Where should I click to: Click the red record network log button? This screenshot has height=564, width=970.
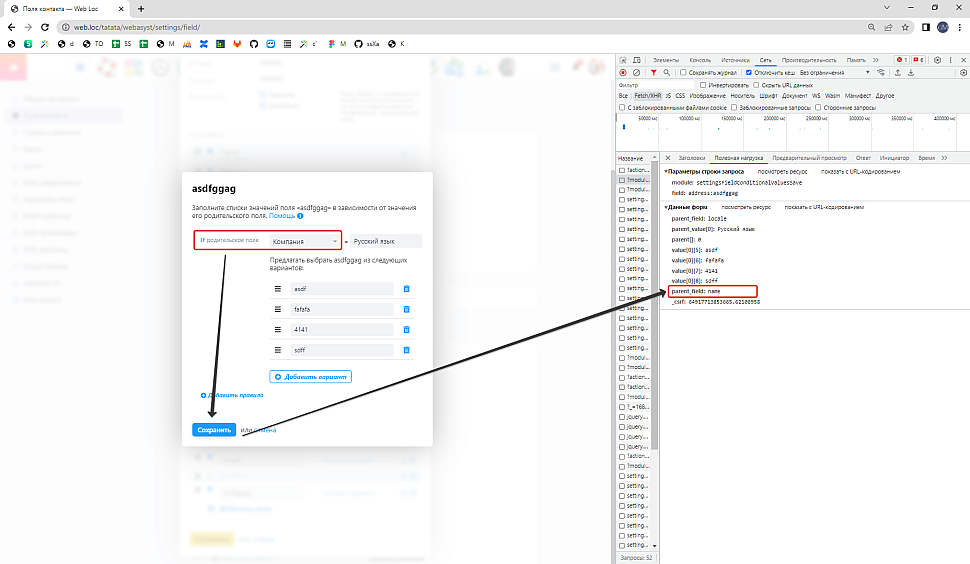[622, 73]
